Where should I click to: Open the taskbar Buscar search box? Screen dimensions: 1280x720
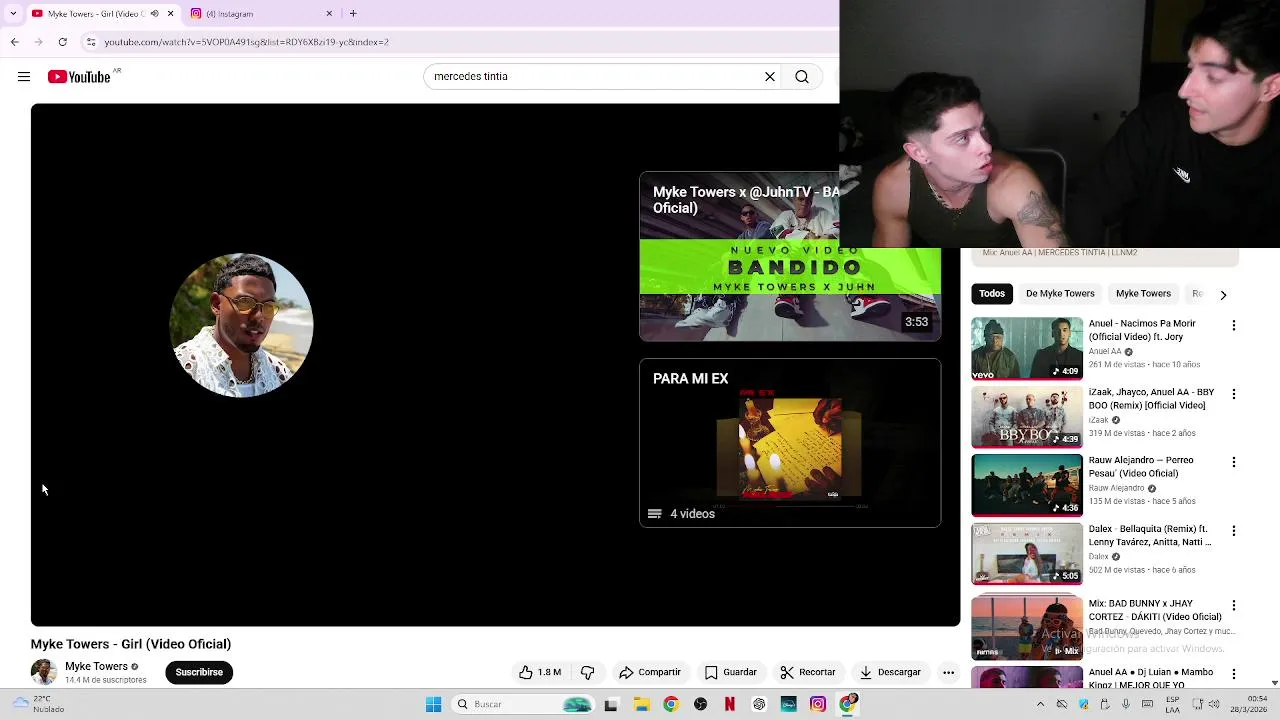pos(522,704)
